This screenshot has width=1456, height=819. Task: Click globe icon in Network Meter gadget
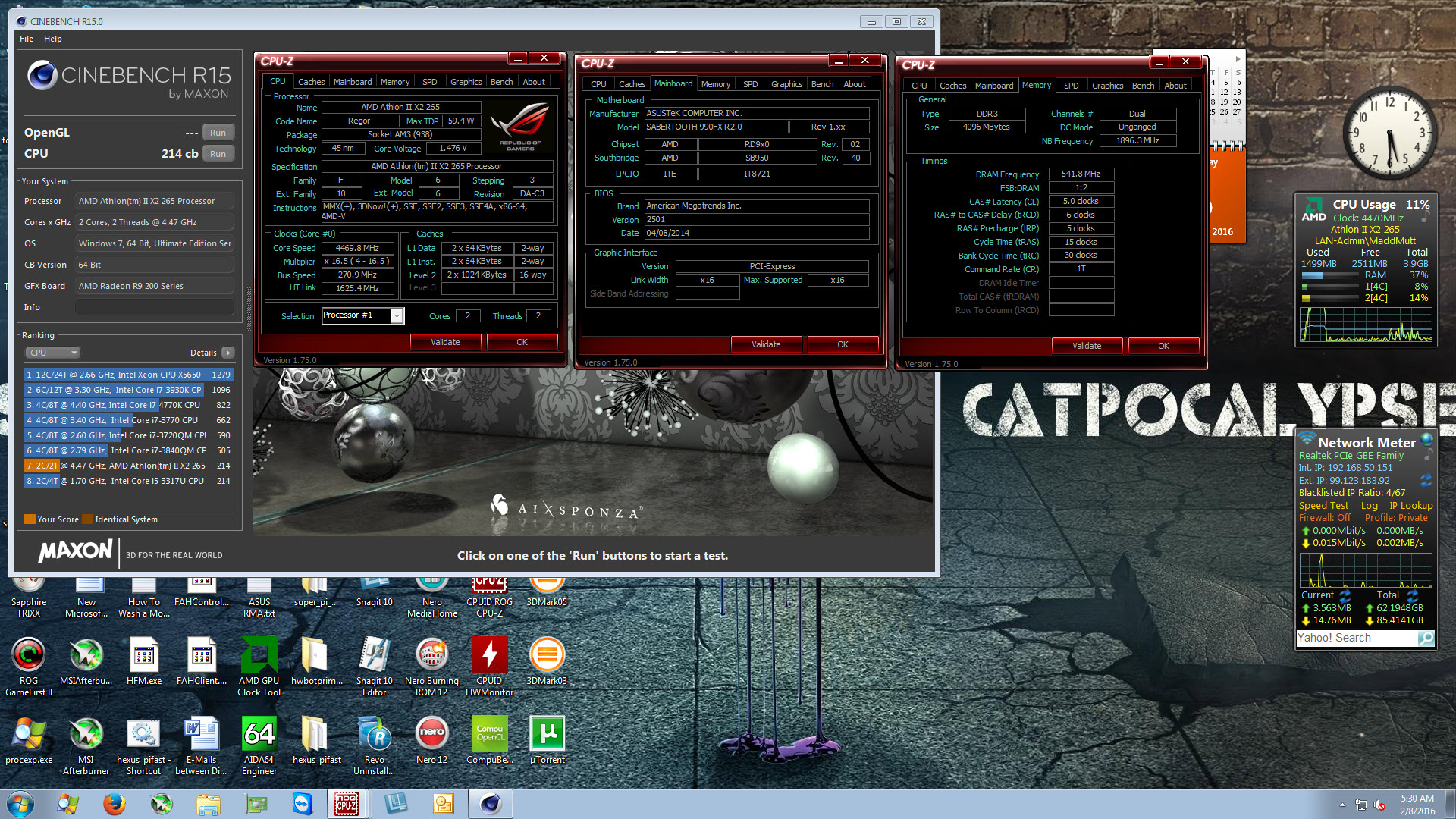click(1426, 439)
